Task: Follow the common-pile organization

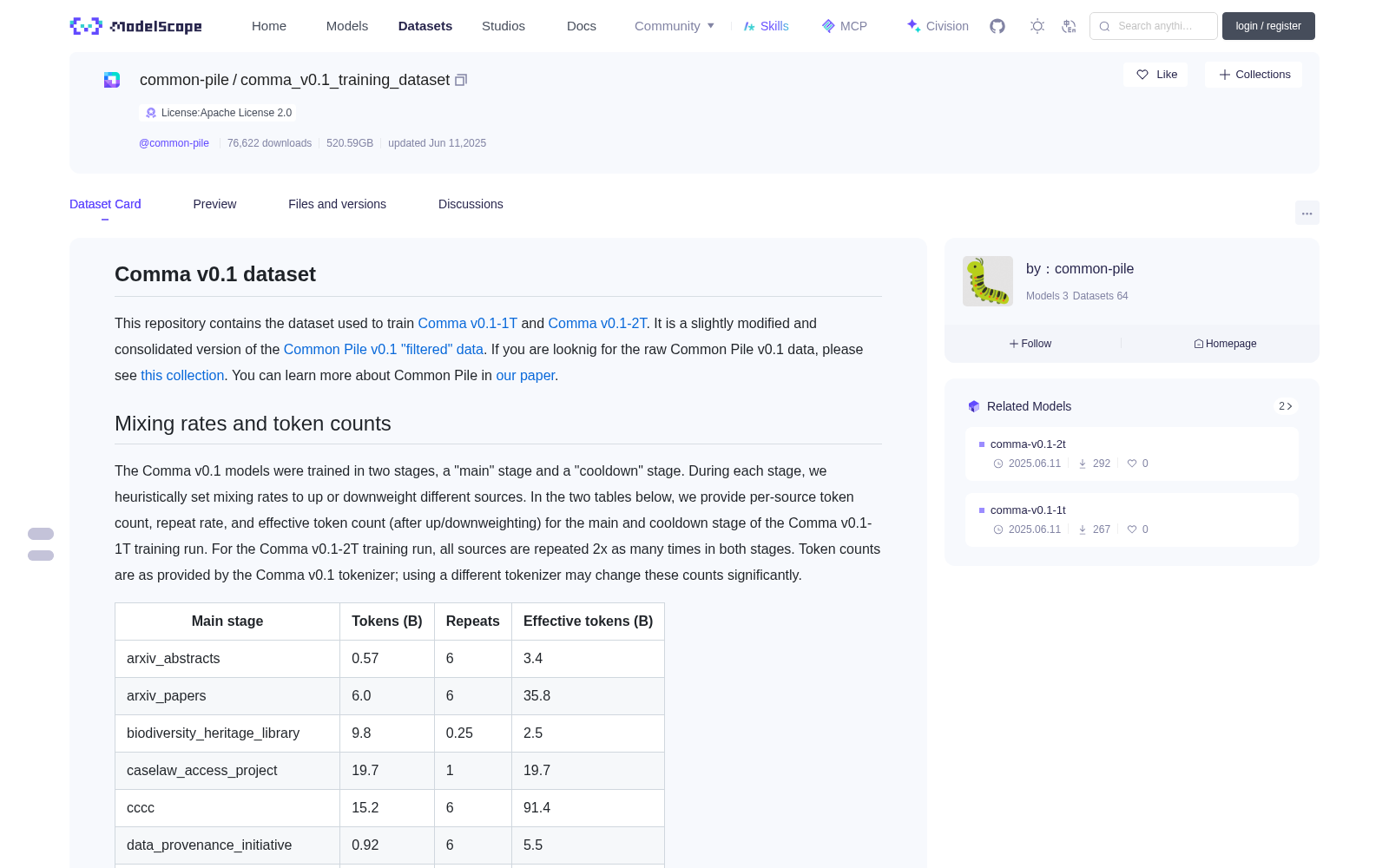Action: (1030, 344)
